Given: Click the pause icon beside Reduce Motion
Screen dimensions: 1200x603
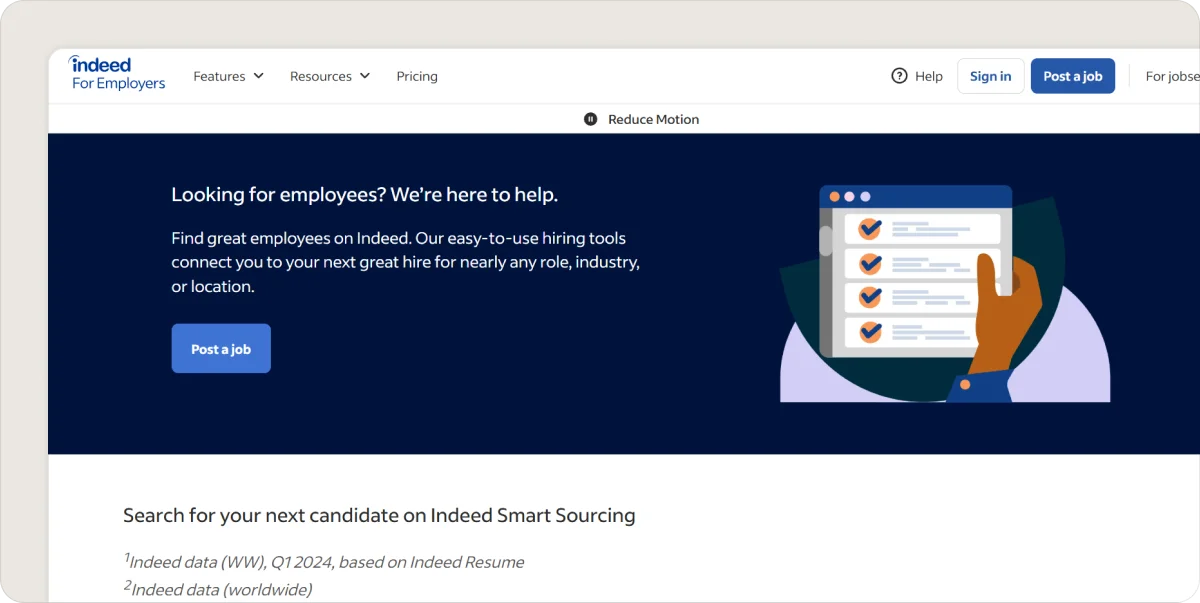Looking at the screenshot, I should (x=590, y=118).
